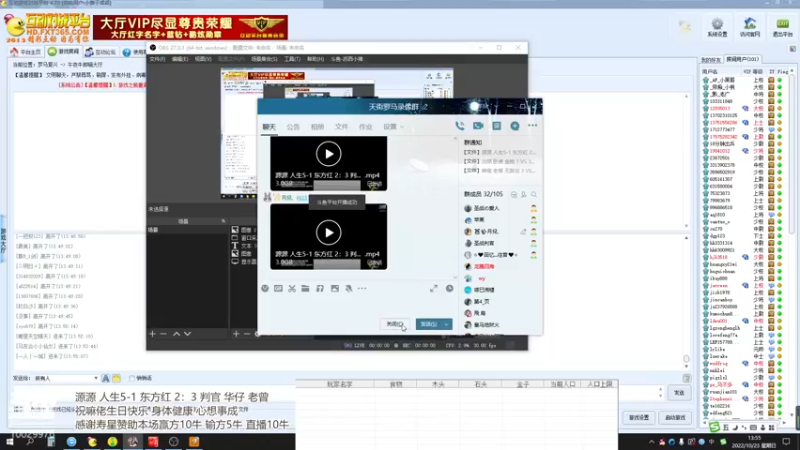Select 房间用户 tab in user list panel
Viewport: 800px width, 450px height.
point(742,59)
